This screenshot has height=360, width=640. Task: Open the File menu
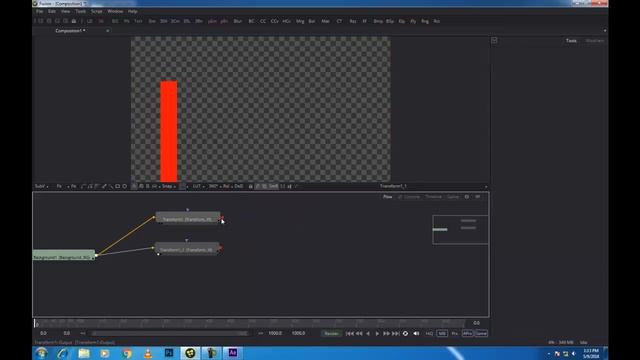click(x=39, y=11)
